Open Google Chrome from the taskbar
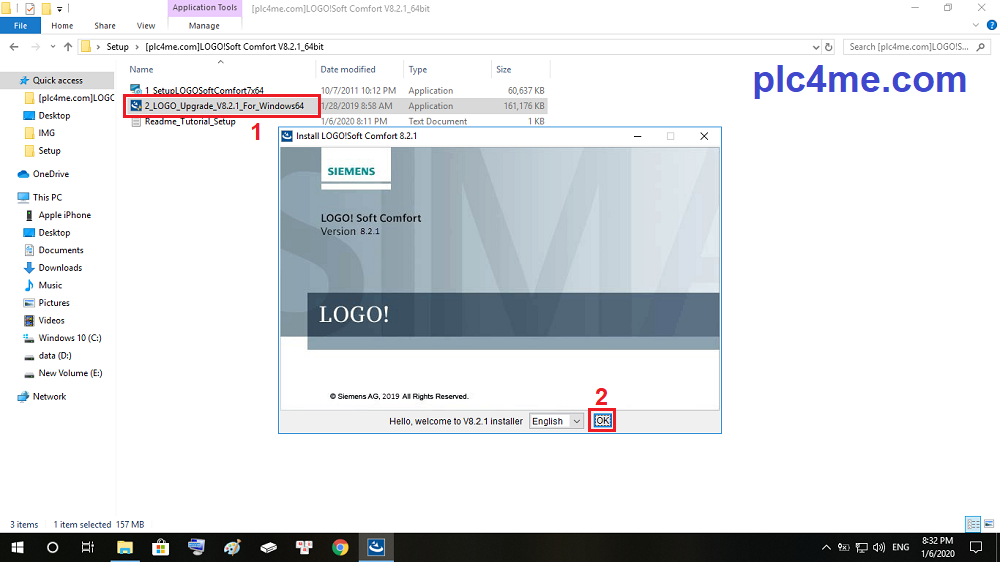The image size is (1000, 562). [340, 547]
